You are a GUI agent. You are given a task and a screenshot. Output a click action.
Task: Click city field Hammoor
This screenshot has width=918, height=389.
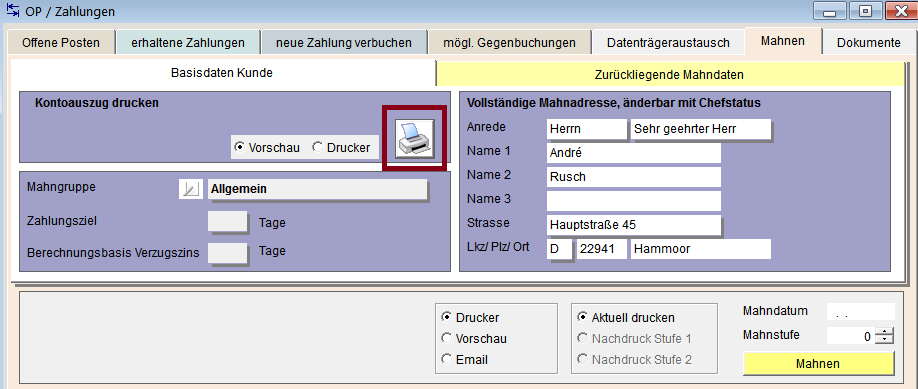701,248
